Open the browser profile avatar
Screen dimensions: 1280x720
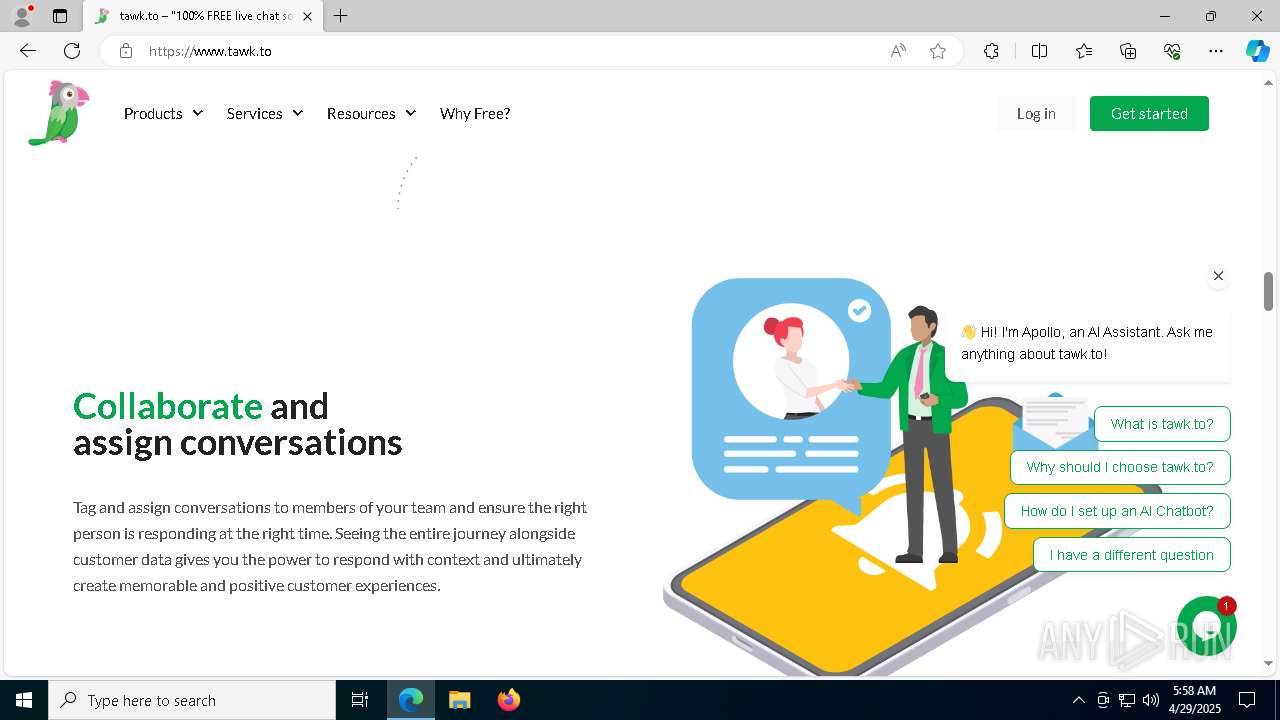[22, 16]
